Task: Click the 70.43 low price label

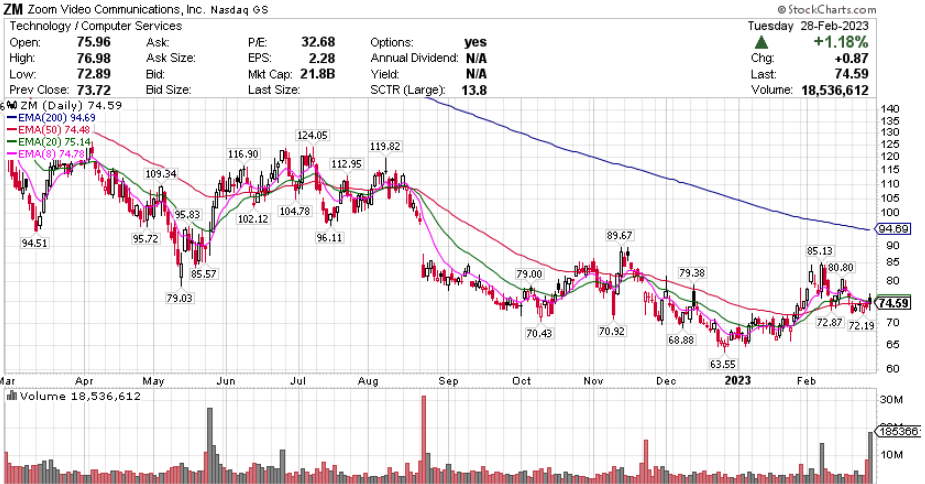Action: click(539, 333)
